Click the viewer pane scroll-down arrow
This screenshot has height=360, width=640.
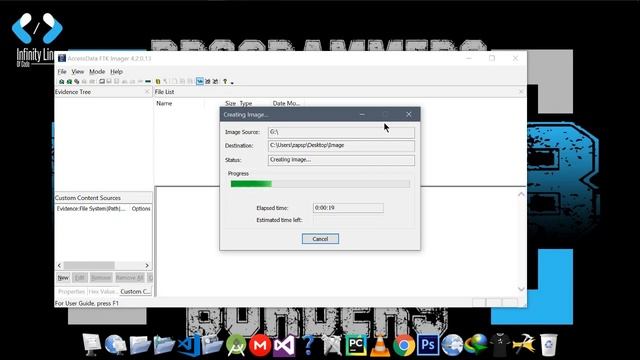coord(521,289)
